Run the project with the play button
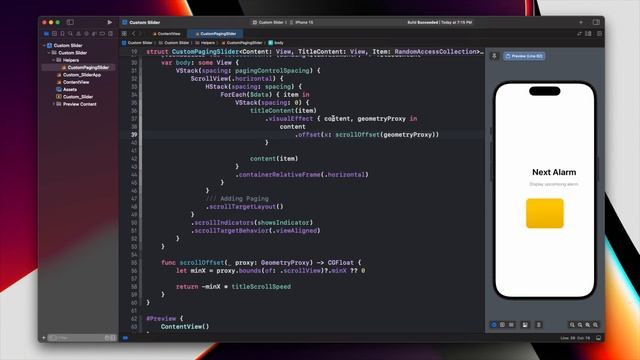640x360 pixels. [109, 22]
